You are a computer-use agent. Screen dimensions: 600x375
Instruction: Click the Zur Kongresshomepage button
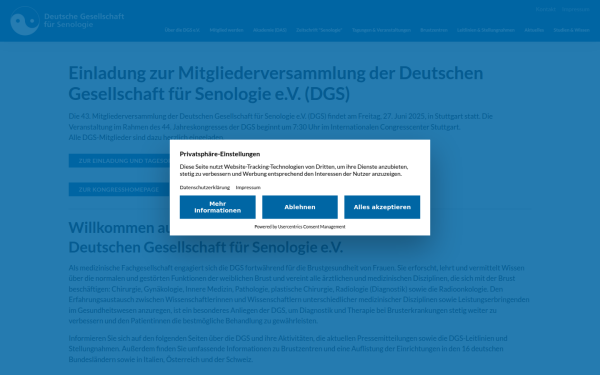[x=119, y=189]
